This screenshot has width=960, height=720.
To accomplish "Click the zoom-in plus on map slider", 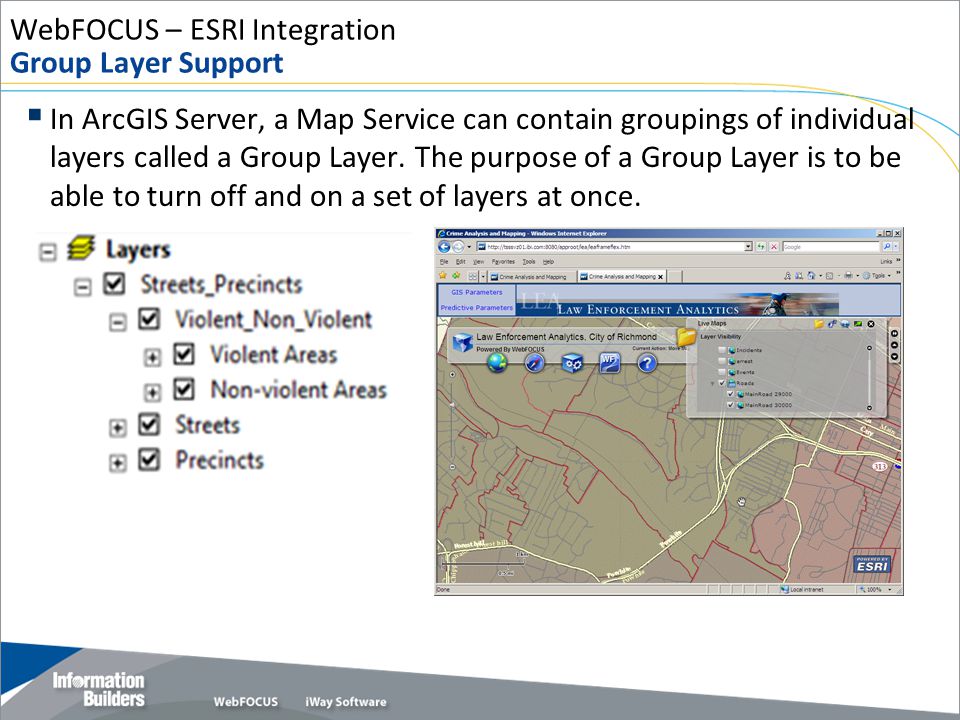I will coord(452,374).
